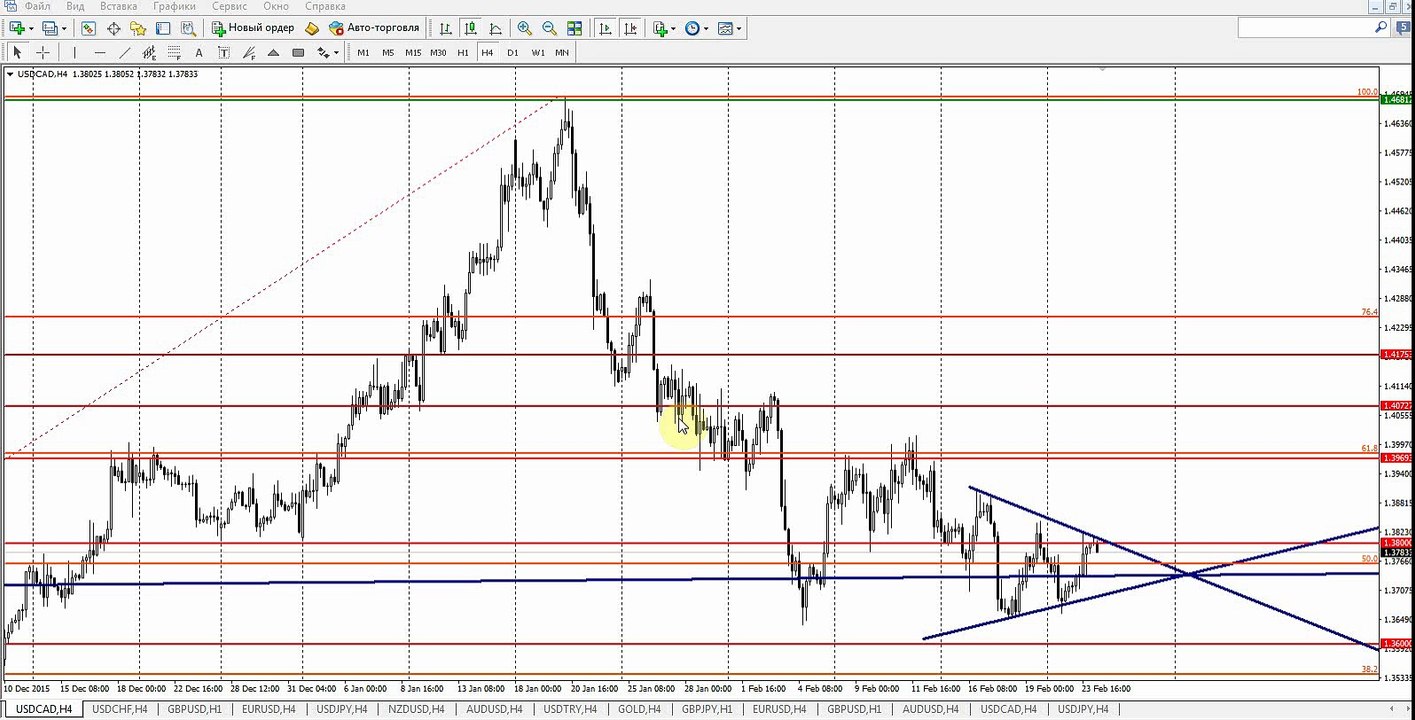1415x720 pixels.
Task: Switch timeframe to MN
Action: tap(562, 52)
